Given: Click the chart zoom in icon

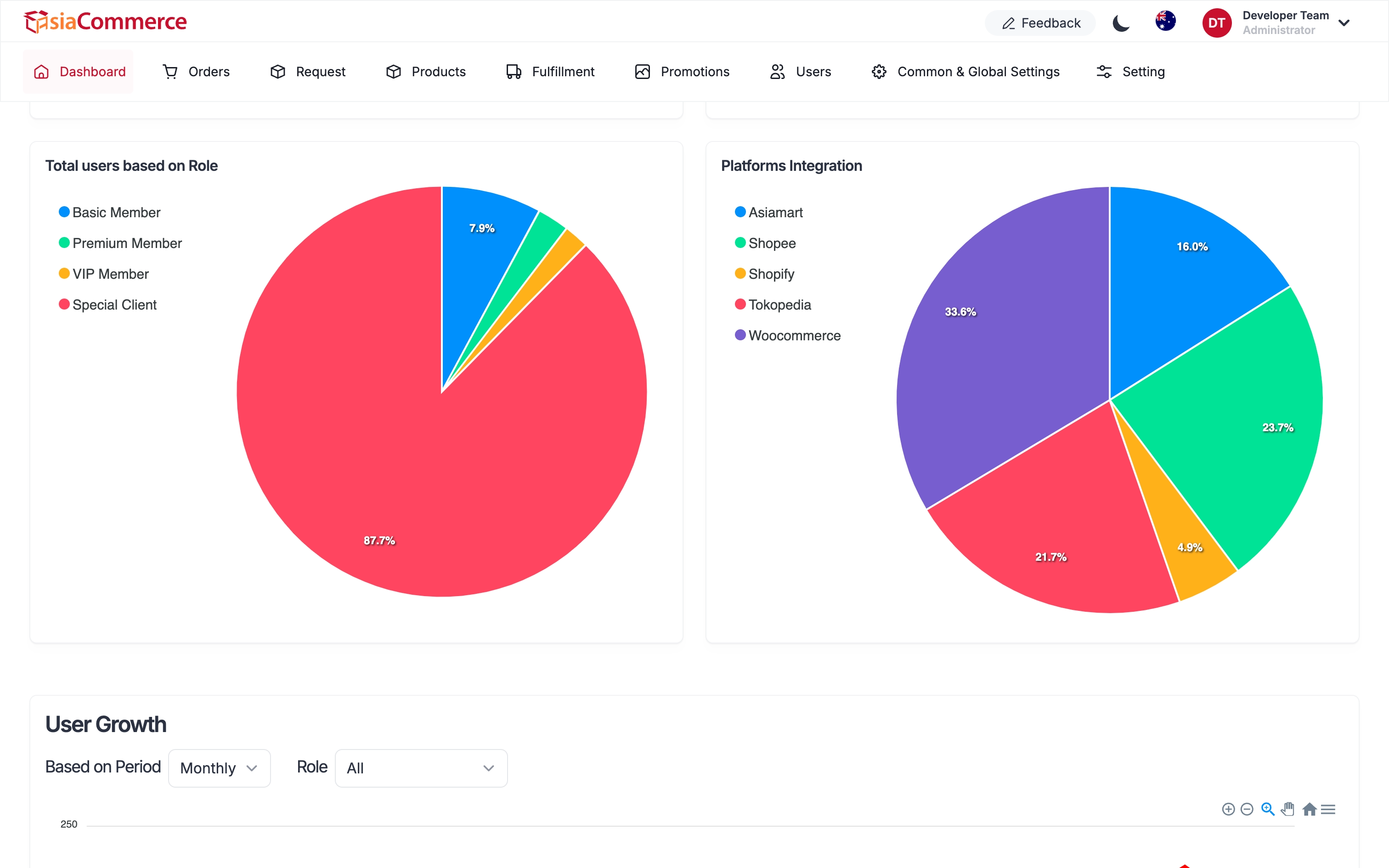Looking at the screenshot, I should point(1228,809).
